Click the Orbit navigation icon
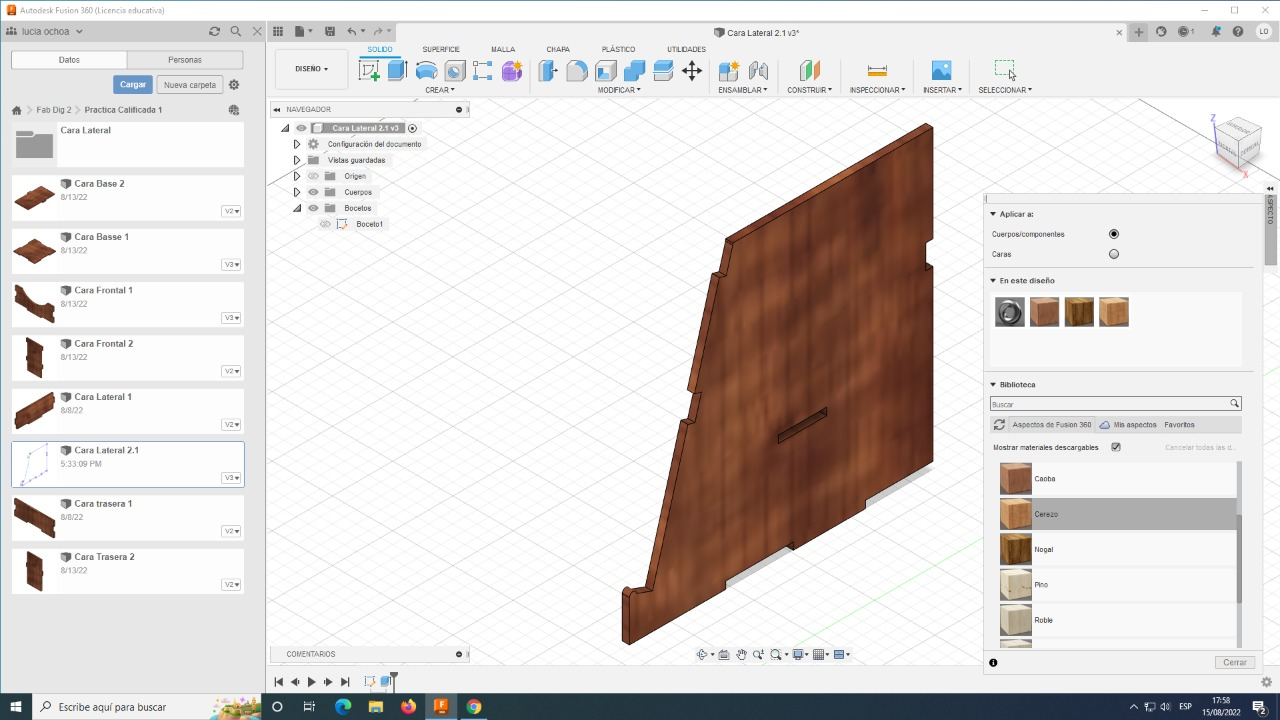Image resolution: width=1280 pixels, height=720 pixels. coord(702,655)
